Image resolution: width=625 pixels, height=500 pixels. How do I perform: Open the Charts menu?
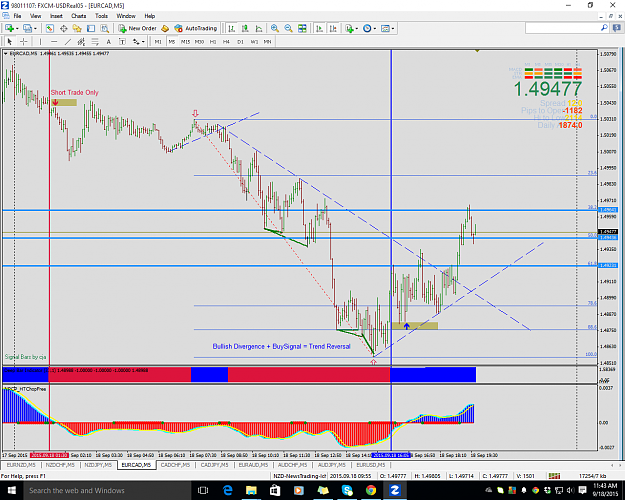click(79, 16)
